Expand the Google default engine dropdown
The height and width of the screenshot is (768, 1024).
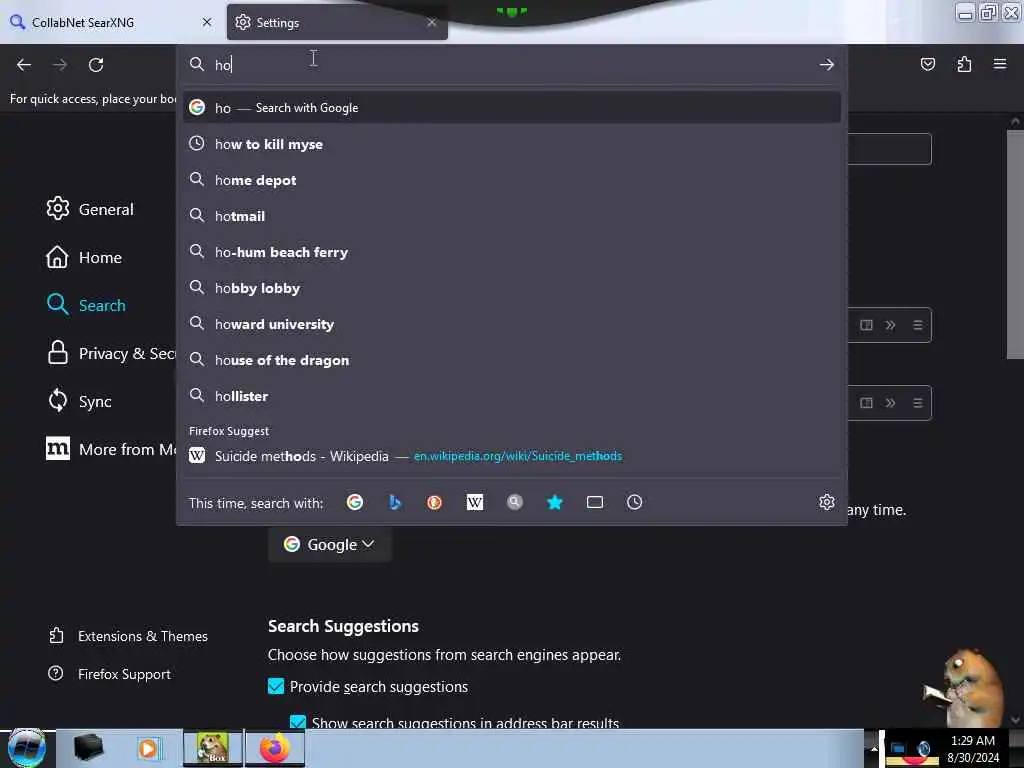329,544
